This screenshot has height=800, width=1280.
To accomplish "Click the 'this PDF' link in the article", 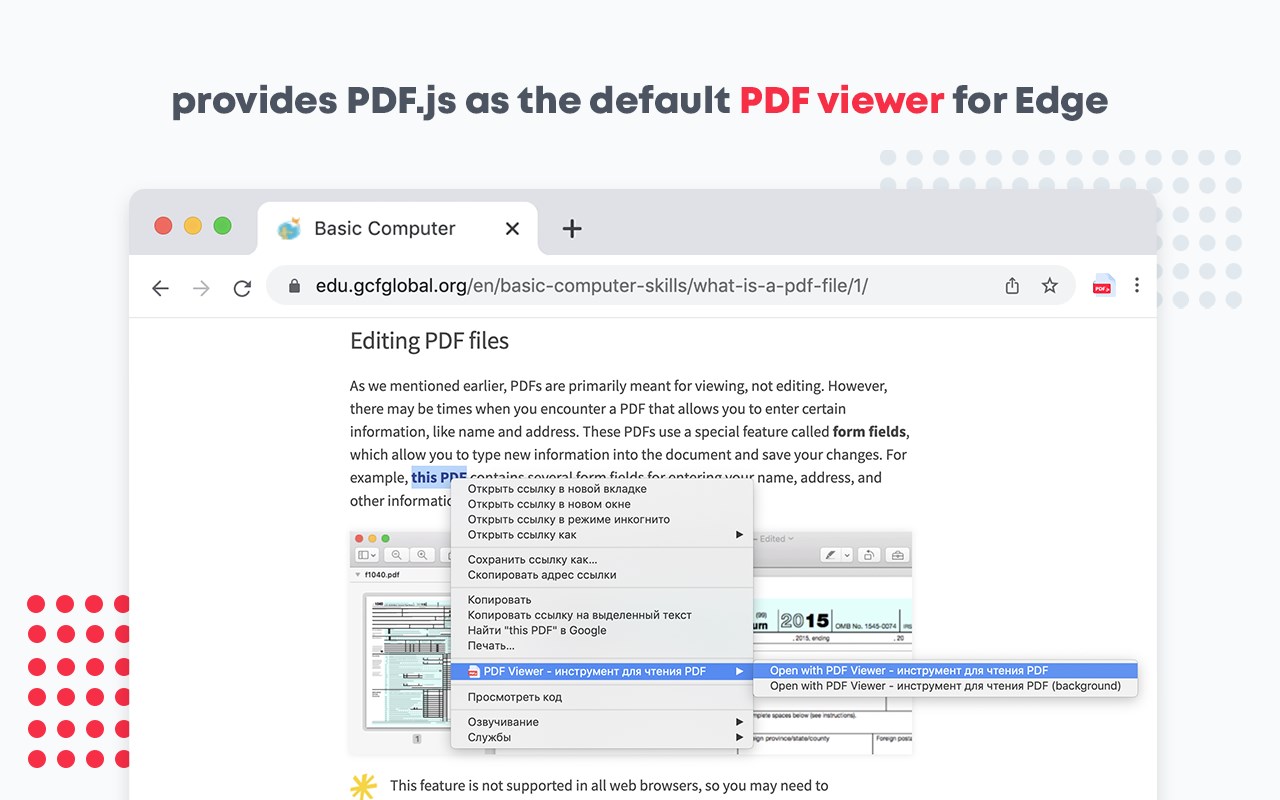I will click(439, 478).
